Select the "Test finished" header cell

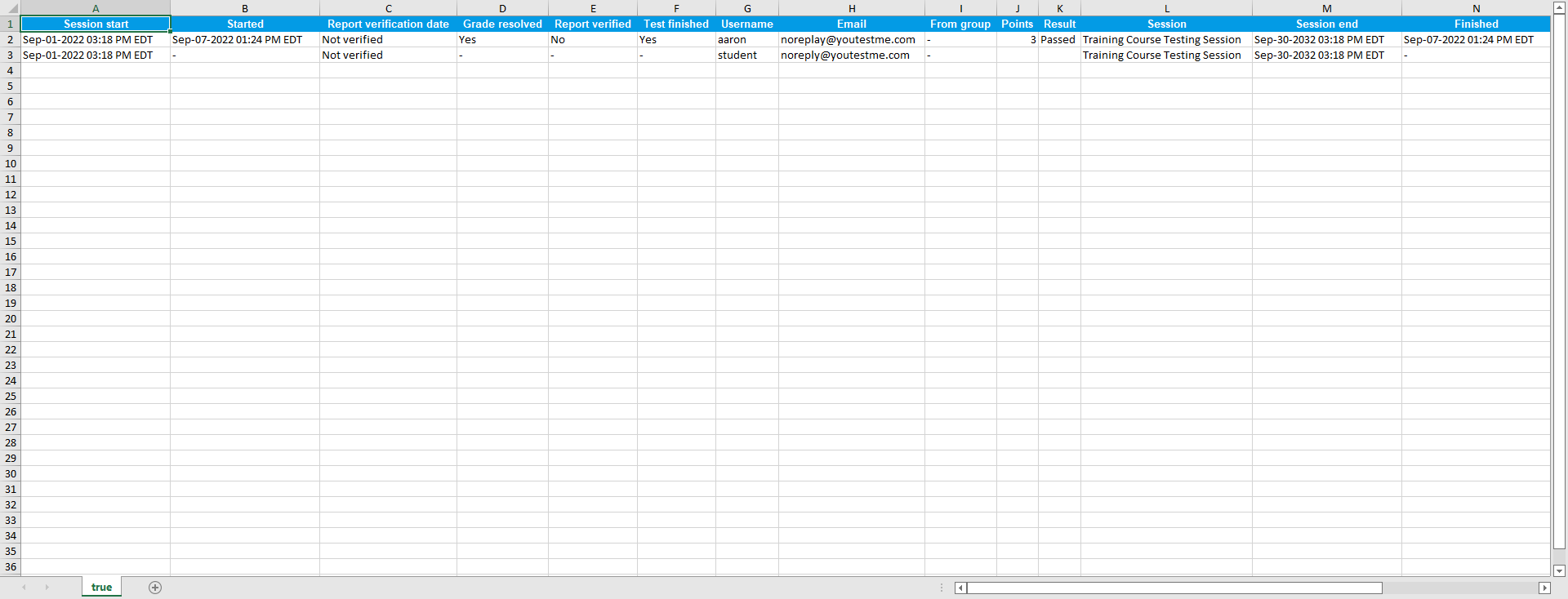676,24
